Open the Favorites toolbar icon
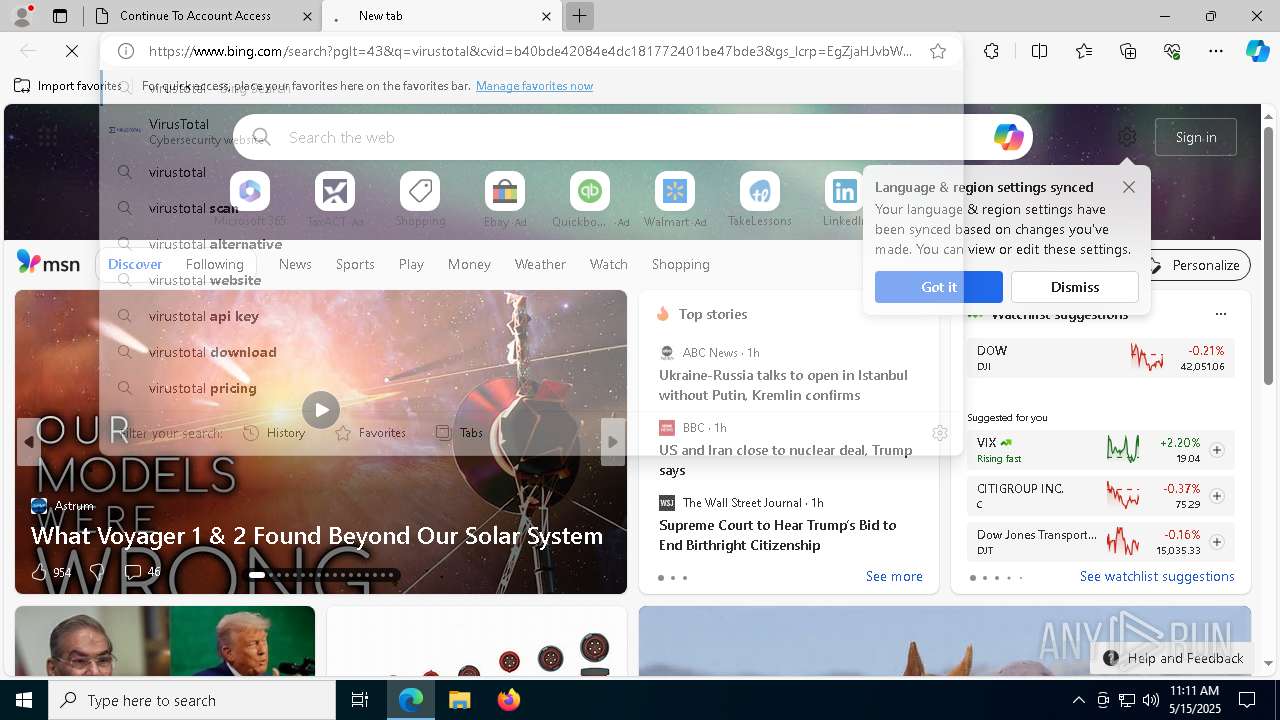 (x=1084, y=51)
